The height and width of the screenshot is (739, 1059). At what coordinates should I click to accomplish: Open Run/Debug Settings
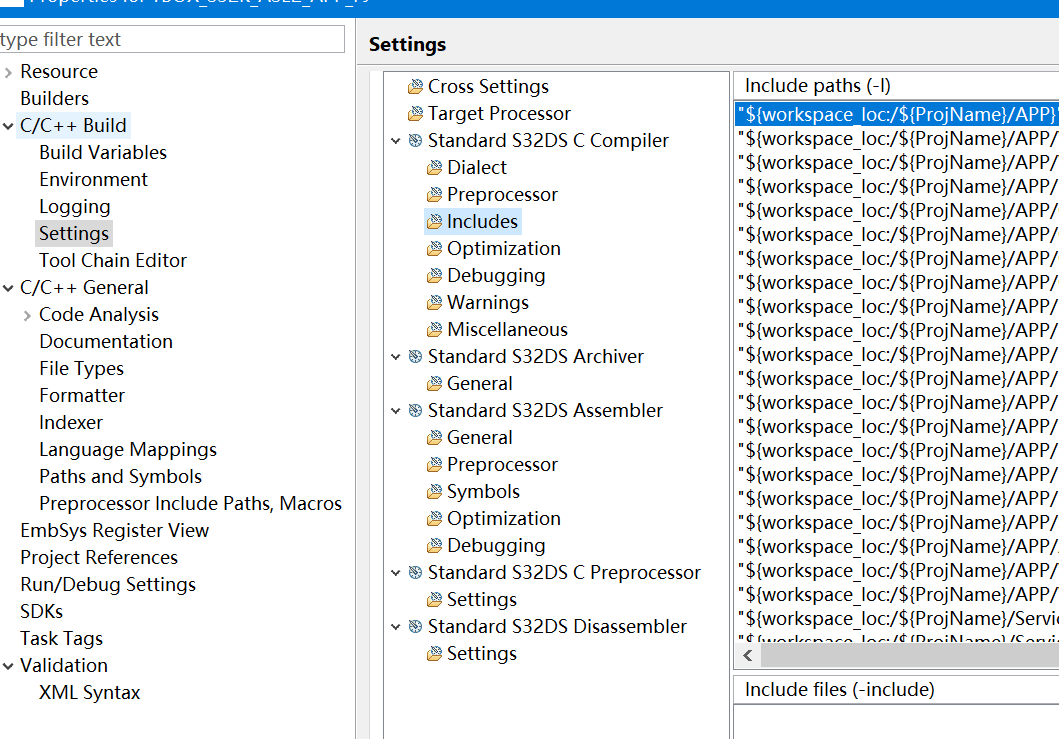point(108,585)
